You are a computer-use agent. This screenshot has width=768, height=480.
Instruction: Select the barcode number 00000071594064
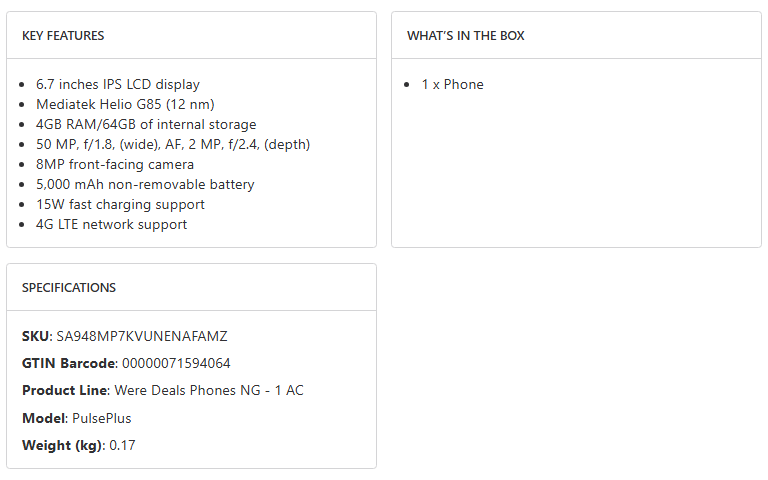pos(176,364)
